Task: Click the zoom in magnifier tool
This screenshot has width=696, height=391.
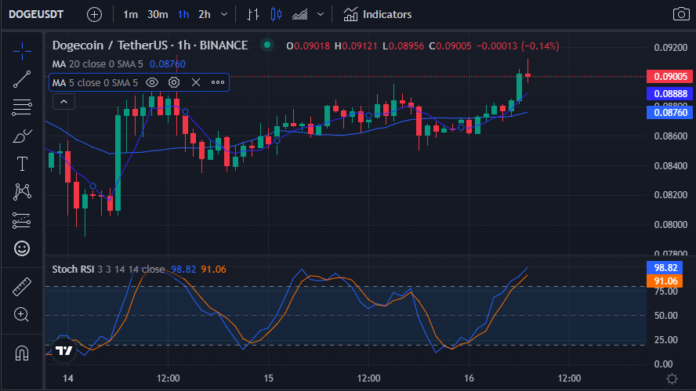Action: (22, 315)
